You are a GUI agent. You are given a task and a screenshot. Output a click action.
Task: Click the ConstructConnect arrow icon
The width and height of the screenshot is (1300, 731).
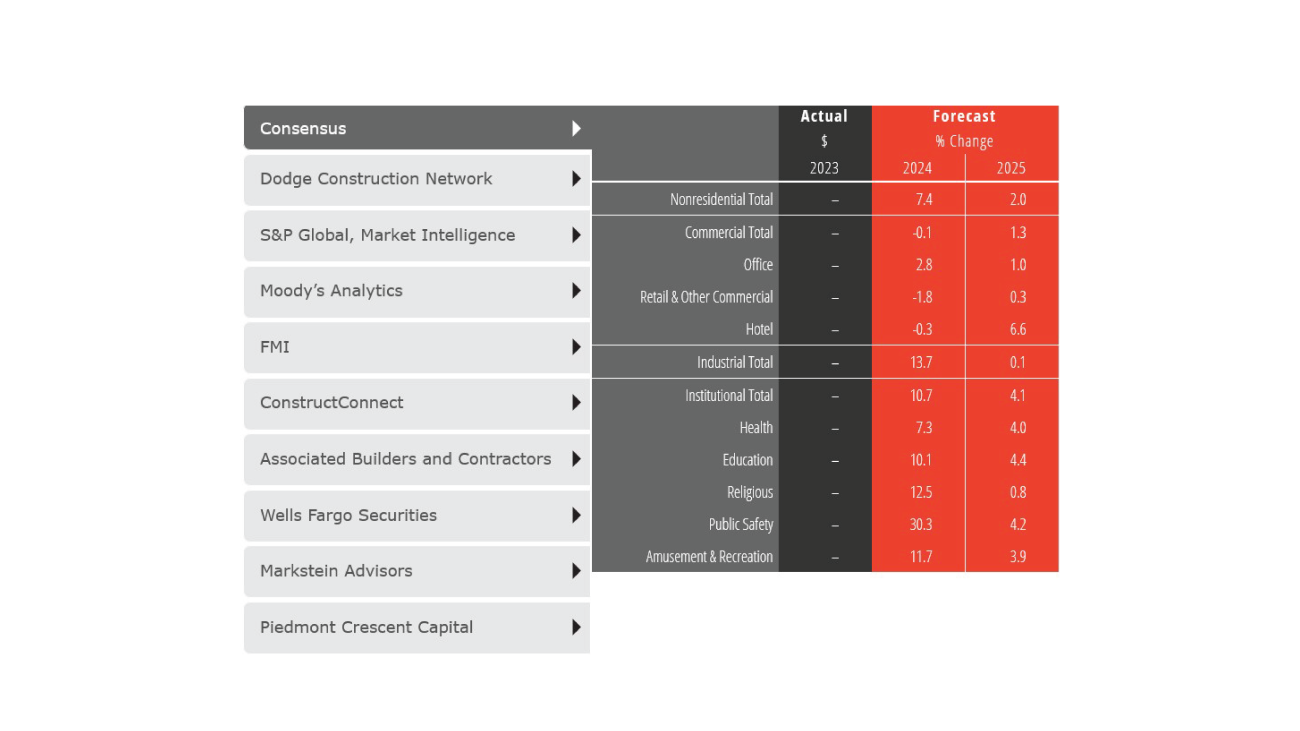576,403
